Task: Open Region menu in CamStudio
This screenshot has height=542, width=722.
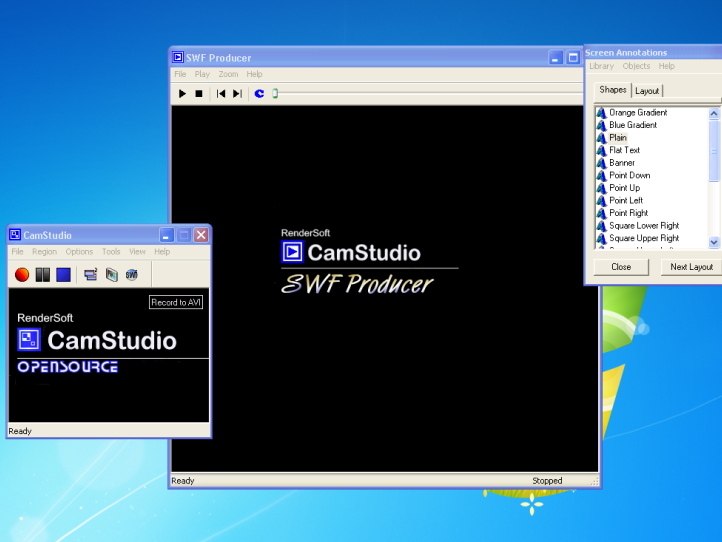Action: 45,251
